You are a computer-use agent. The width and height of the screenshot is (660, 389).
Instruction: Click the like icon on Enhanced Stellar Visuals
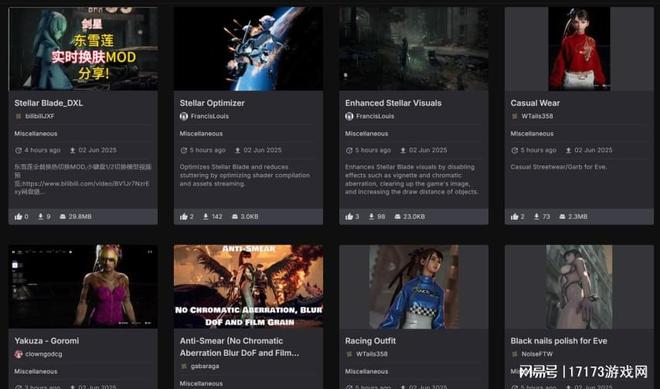pyautogui.click(x=349, y=216)
